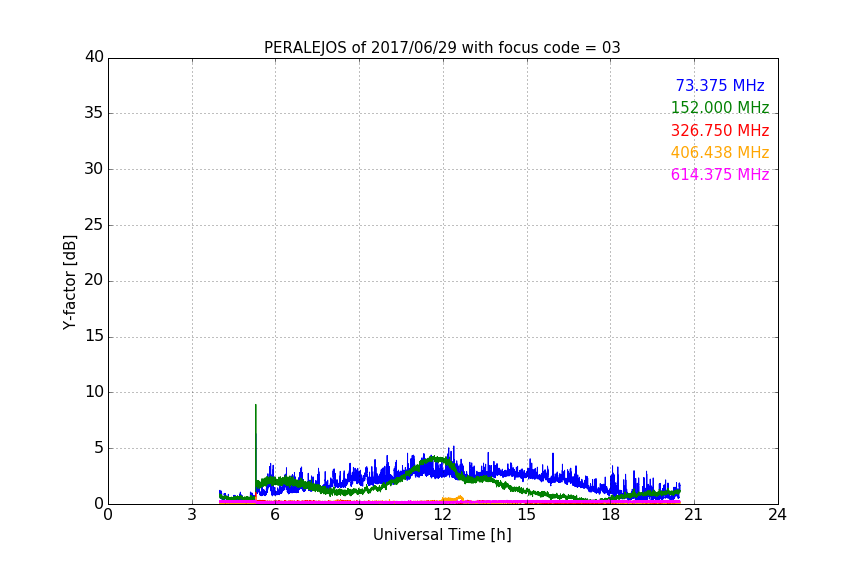Click the tall green spike peak near 5 h
864x576 pixels.
point(256,406)
